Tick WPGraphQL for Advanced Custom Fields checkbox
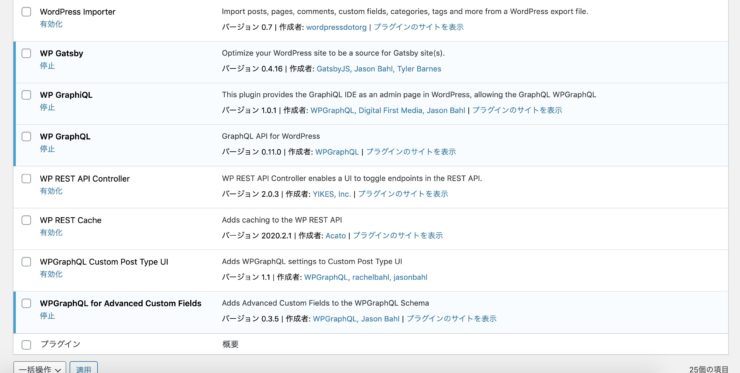 (26, 303)
